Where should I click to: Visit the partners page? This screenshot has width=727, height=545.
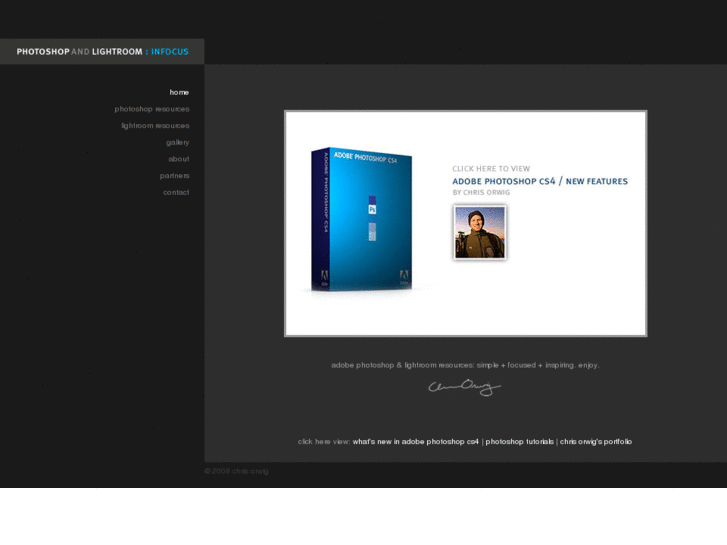click(x=174, y=176)
